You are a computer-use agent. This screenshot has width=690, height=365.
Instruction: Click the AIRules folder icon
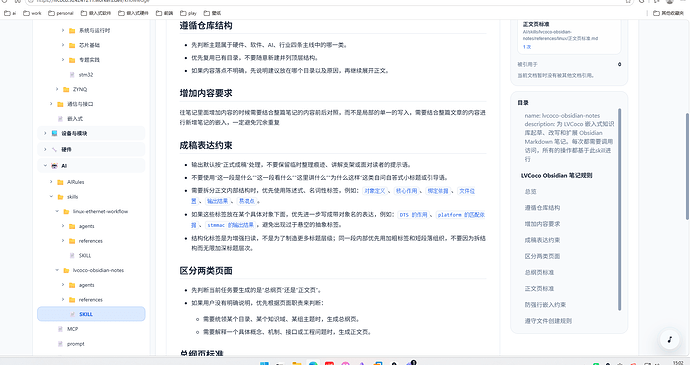point(61,182)
